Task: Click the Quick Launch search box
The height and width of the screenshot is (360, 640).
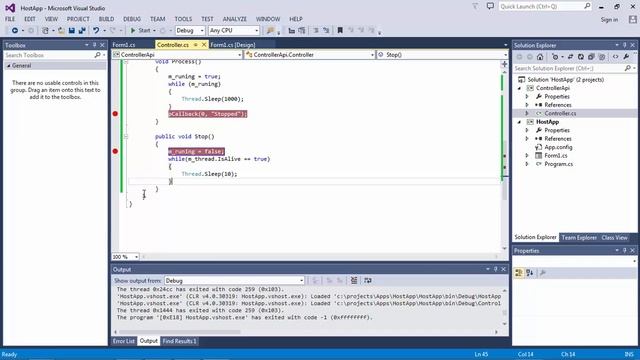Action: (545, 7)
